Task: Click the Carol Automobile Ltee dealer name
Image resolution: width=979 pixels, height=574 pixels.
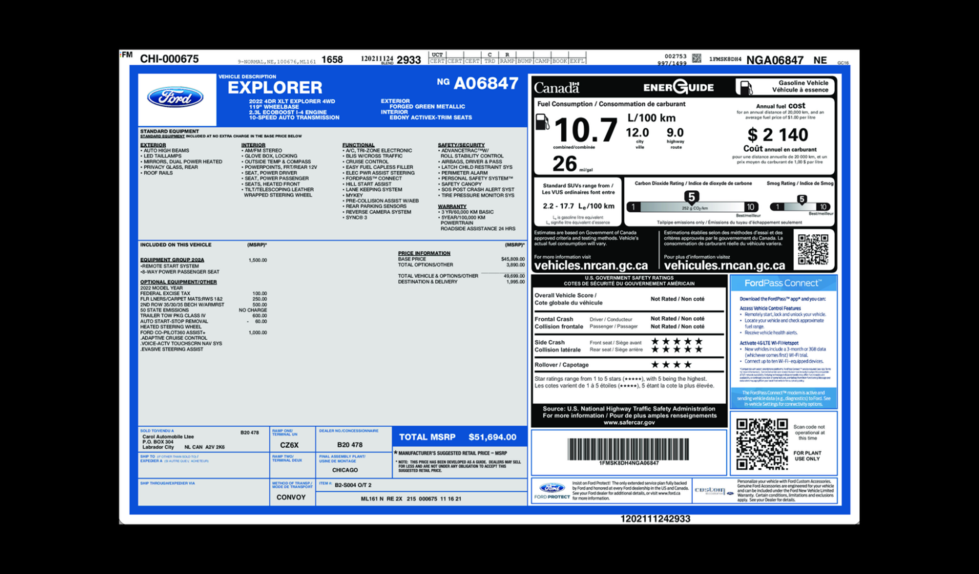Action: pyautogui.click(x=168, y=437)
